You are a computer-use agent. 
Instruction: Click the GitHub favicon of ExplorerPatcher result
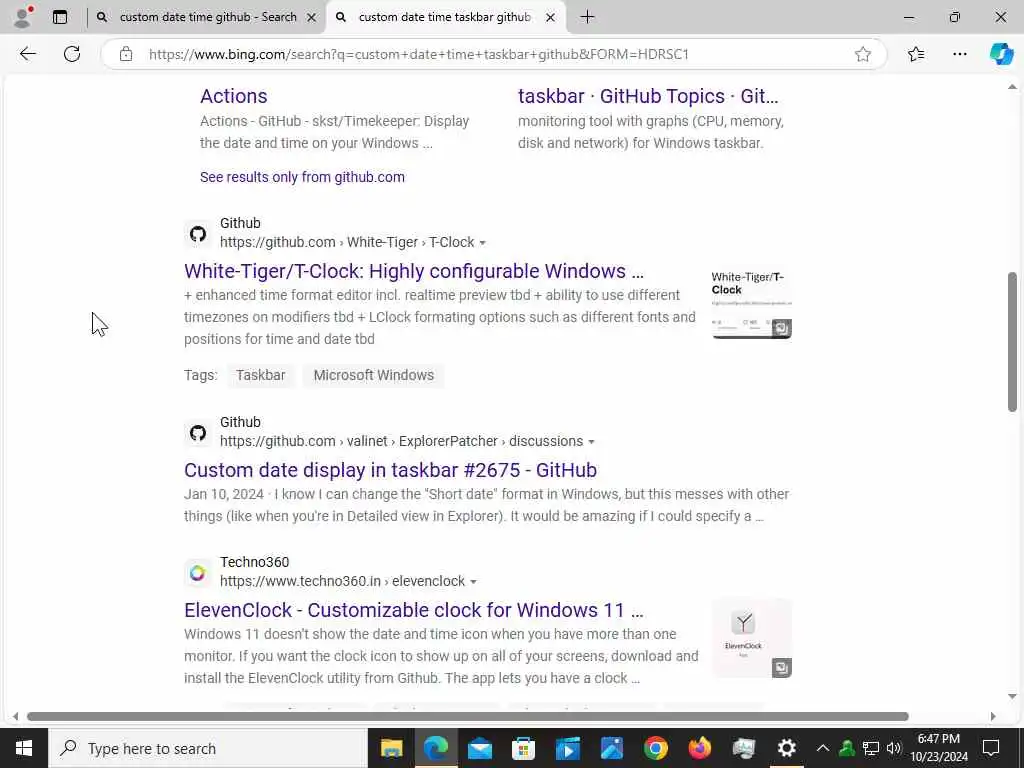[x=198, y=433]
